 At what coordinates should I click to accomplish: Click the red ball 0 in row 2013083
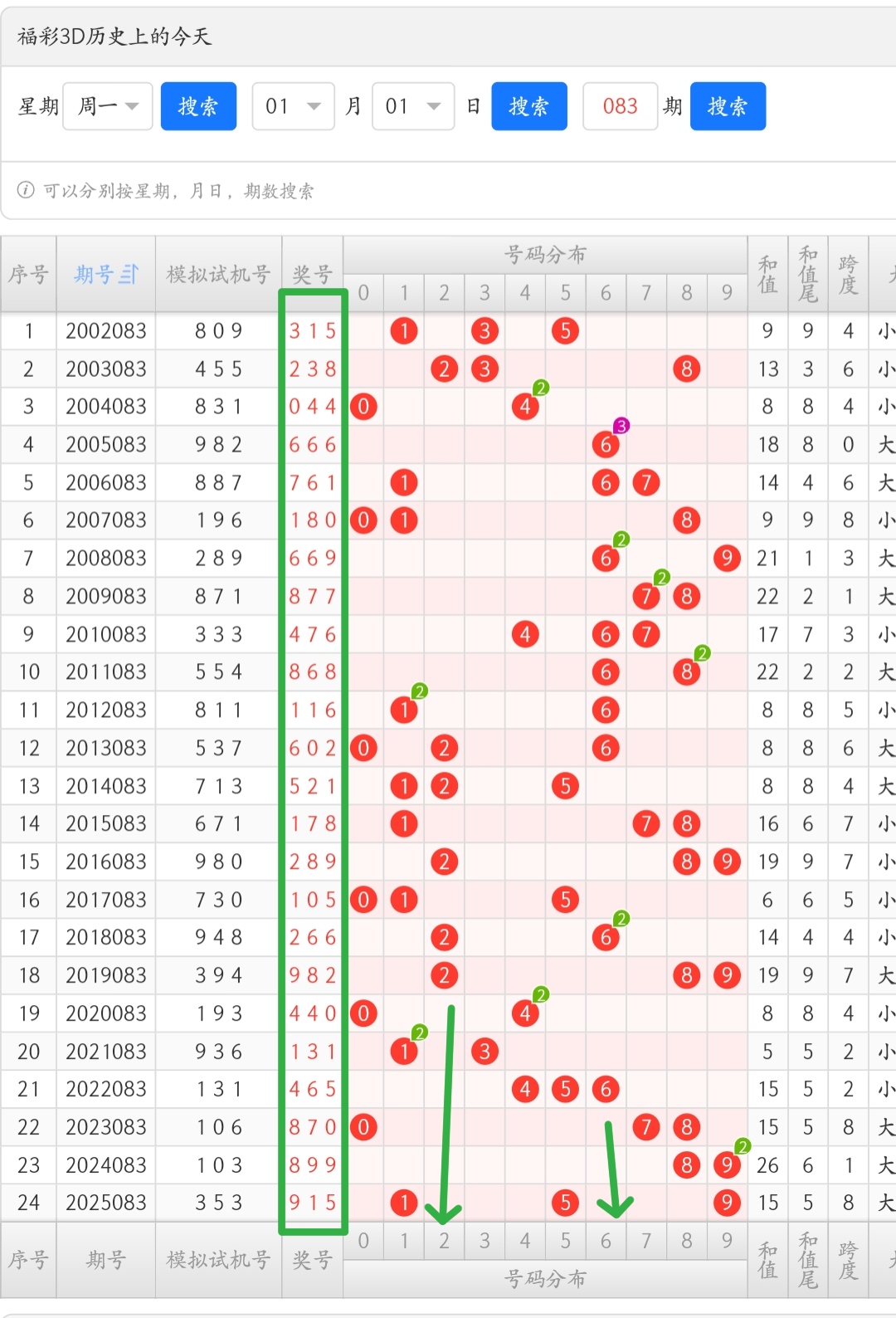click(x=363, y=749)
